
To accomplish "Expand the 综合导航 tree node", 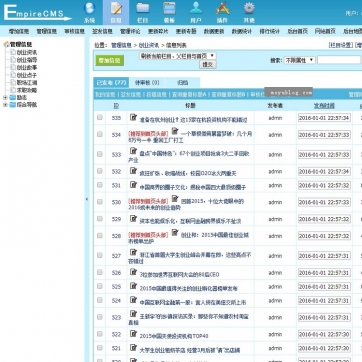I will coord(5,105).
